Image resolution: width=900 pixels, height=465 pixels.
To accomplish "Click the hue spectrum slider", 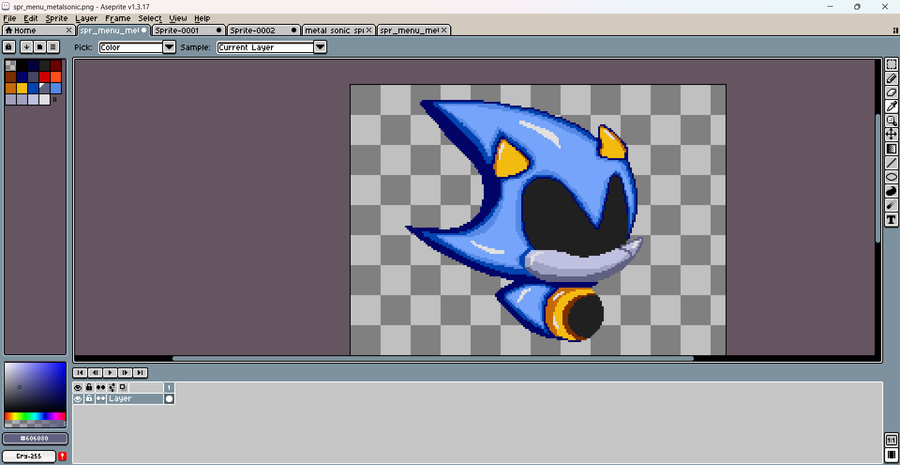I will click(x=35, y=416).
